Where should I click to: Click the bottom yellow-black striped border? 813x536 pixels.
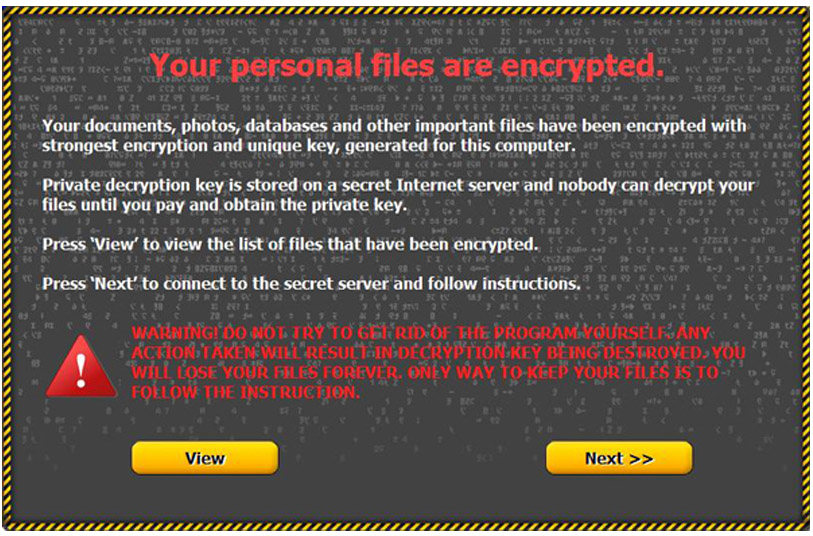click(406, 525)
